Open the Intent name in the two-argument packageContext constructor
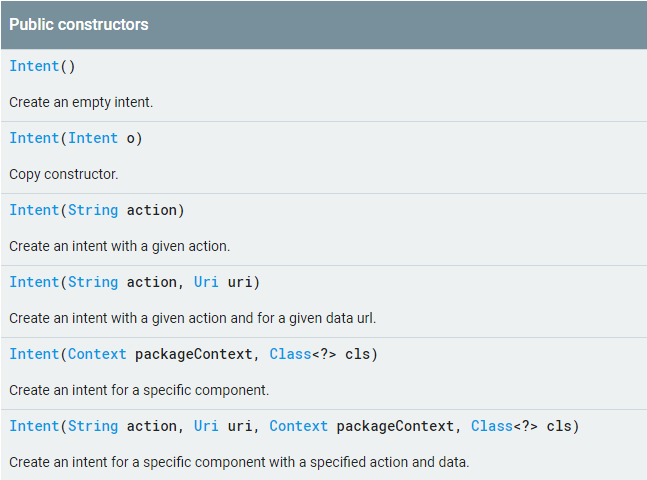Viewport: 647px width, 480px height. coord(34,354)
